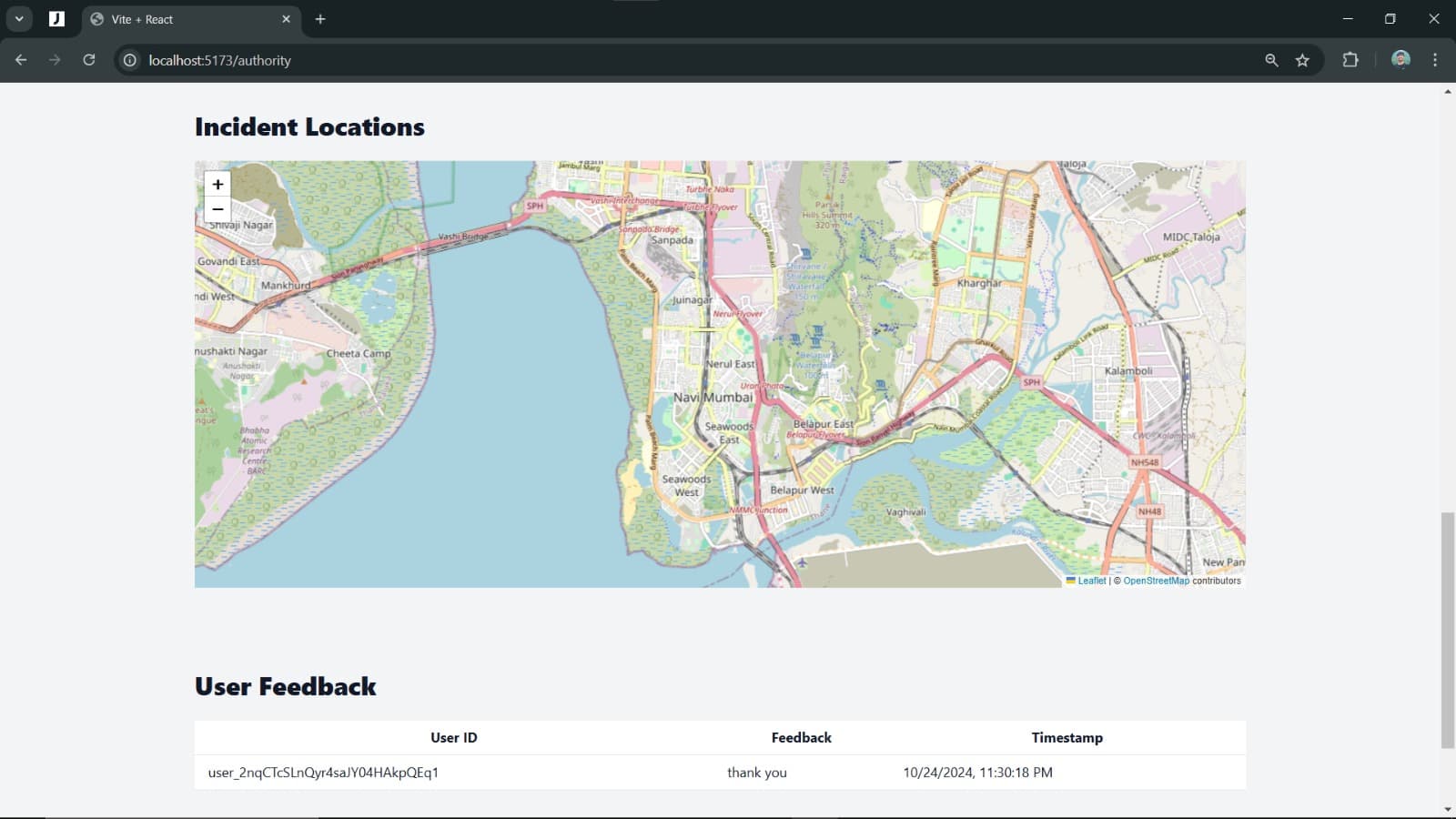1456x819 pixels.
Task: Open a new browser tab
Action: click(x=320, y=19)
